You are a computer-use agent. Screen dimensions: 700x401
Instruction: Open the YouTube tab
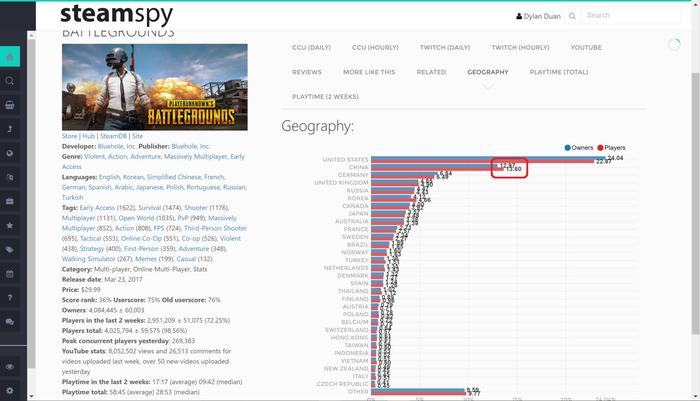[585, 47]
